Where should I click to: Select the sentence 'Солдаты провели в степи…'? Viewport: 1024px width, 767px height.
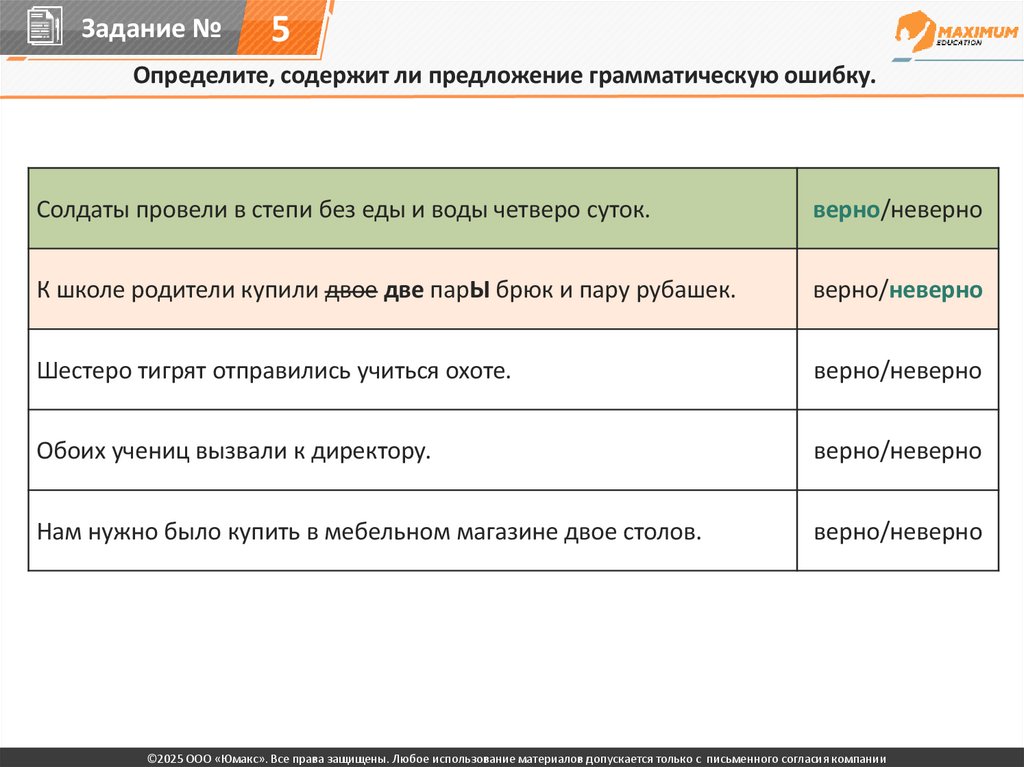point(343,210)
